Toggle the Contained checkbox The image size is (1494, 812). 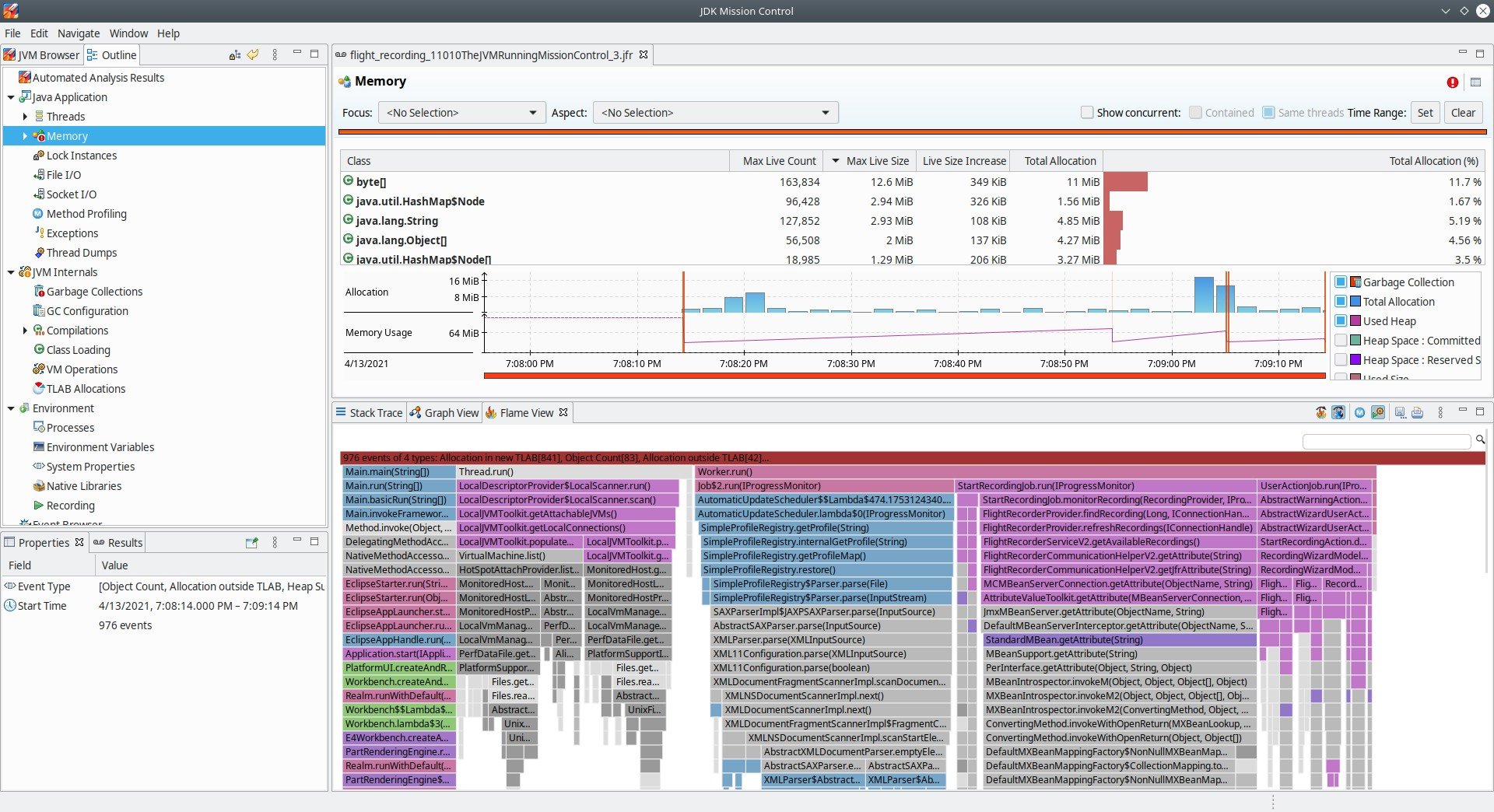(1196, 112)
